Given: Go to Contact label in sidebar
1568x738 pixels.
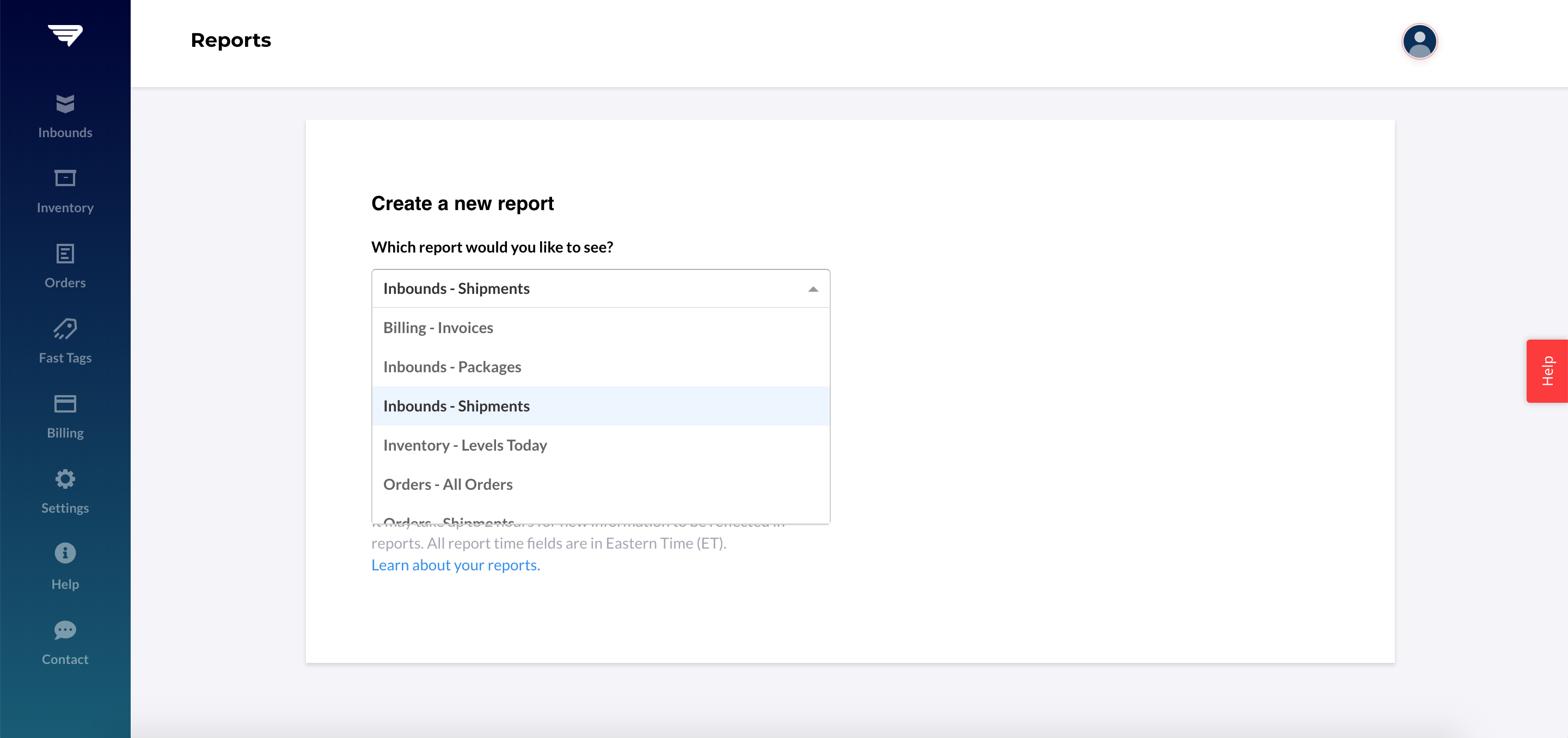Looking at the screenshot, I should tap(65, 660).
